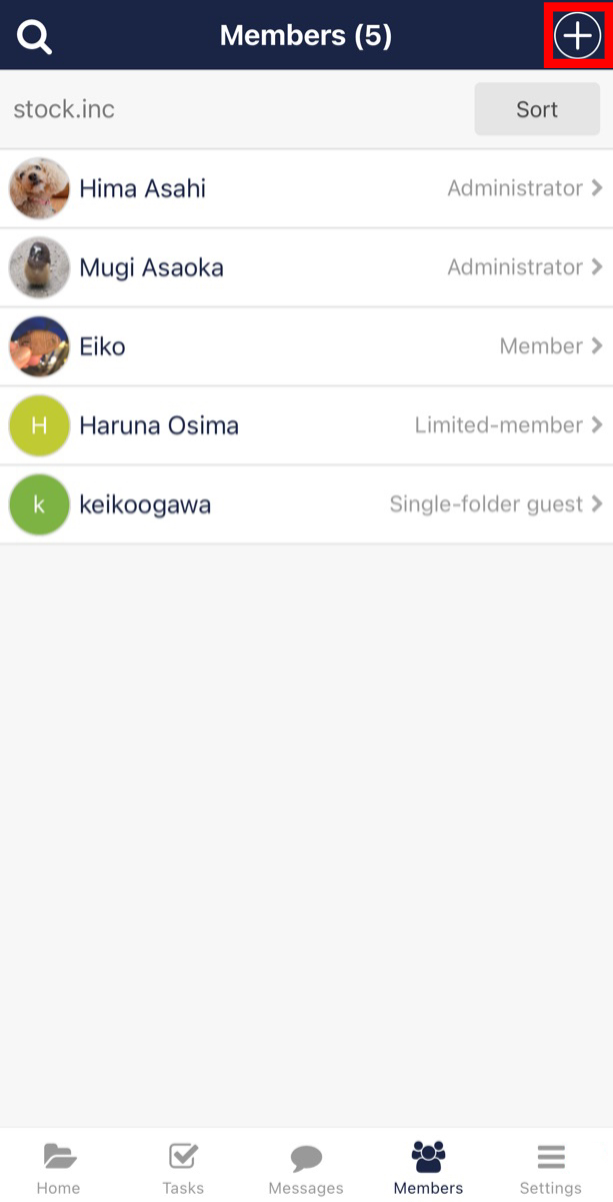
Task: Tap the plus icon to add a member
Action: 576,34
